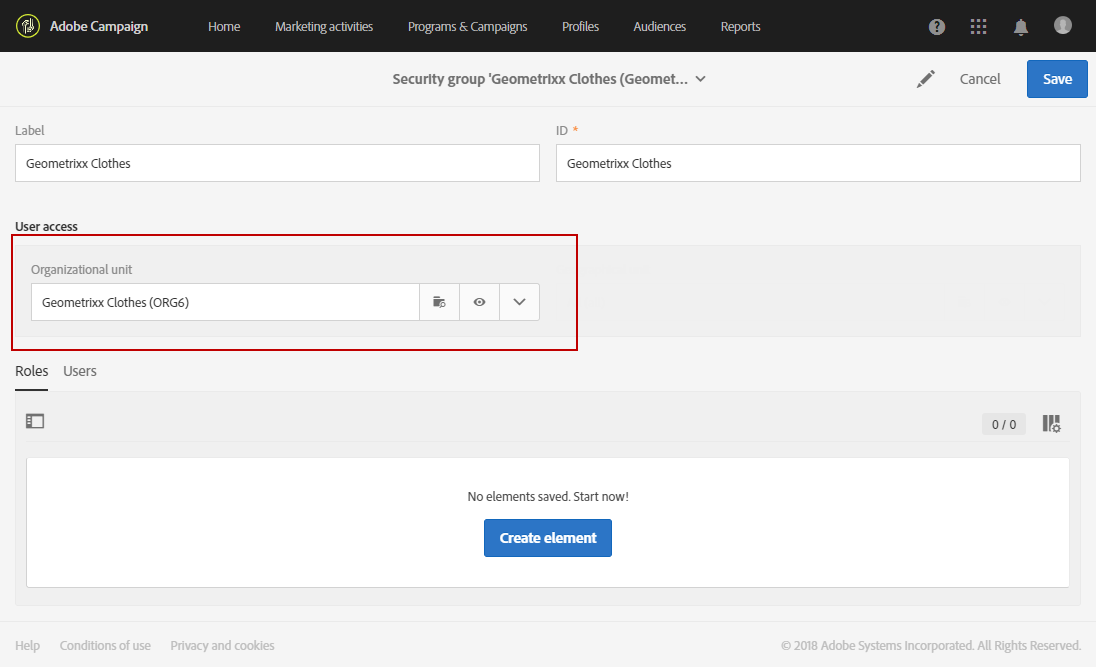1096x667 pixels.
Task: Click the Adobe Campaign logo icon
Action: click(x=27, y=26)
